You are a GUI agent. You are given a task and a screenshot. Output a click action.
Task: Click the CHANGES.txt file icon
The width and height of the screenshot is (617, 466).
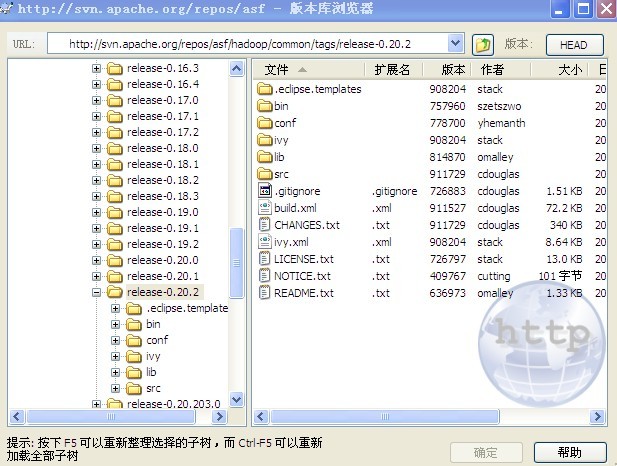264,225
